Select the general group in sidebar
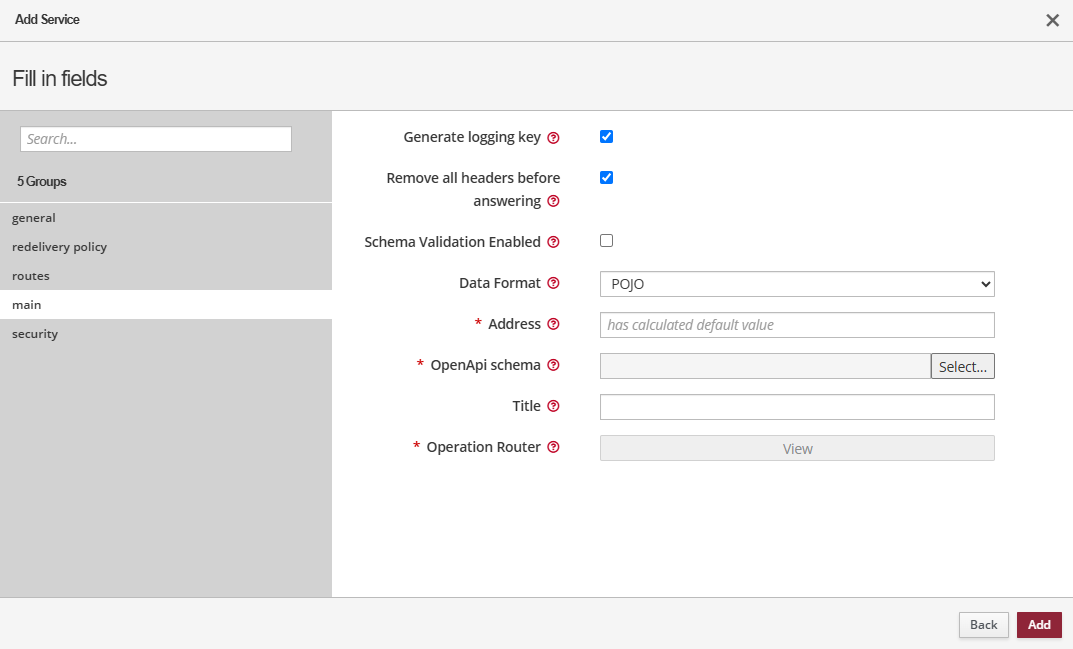Image resolution: width=1073 pixels, height=649 pixels. pos(34,218)
